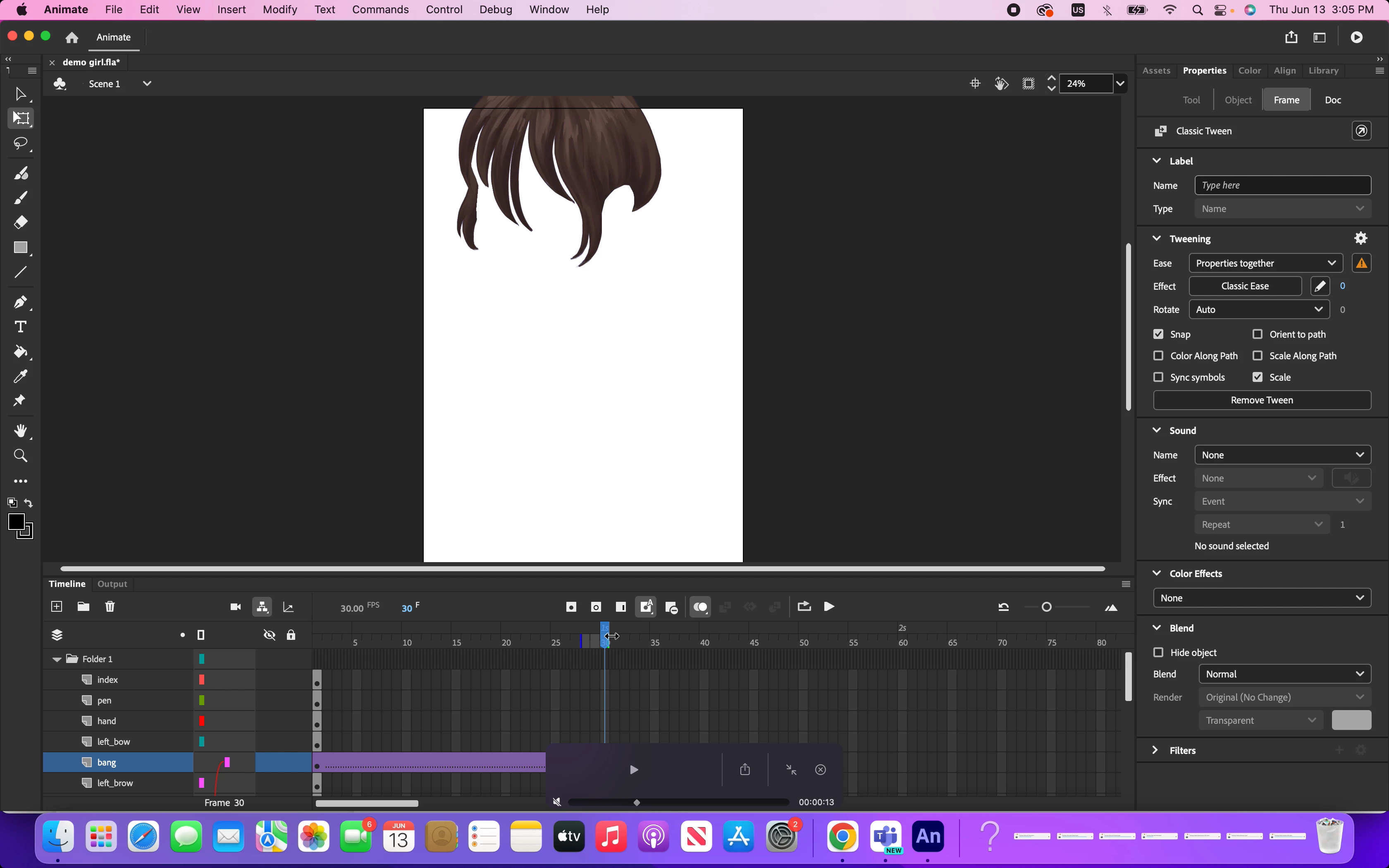
Task: Select the Lasso tool
Action: pyautogui.click(x=21, y=143)
